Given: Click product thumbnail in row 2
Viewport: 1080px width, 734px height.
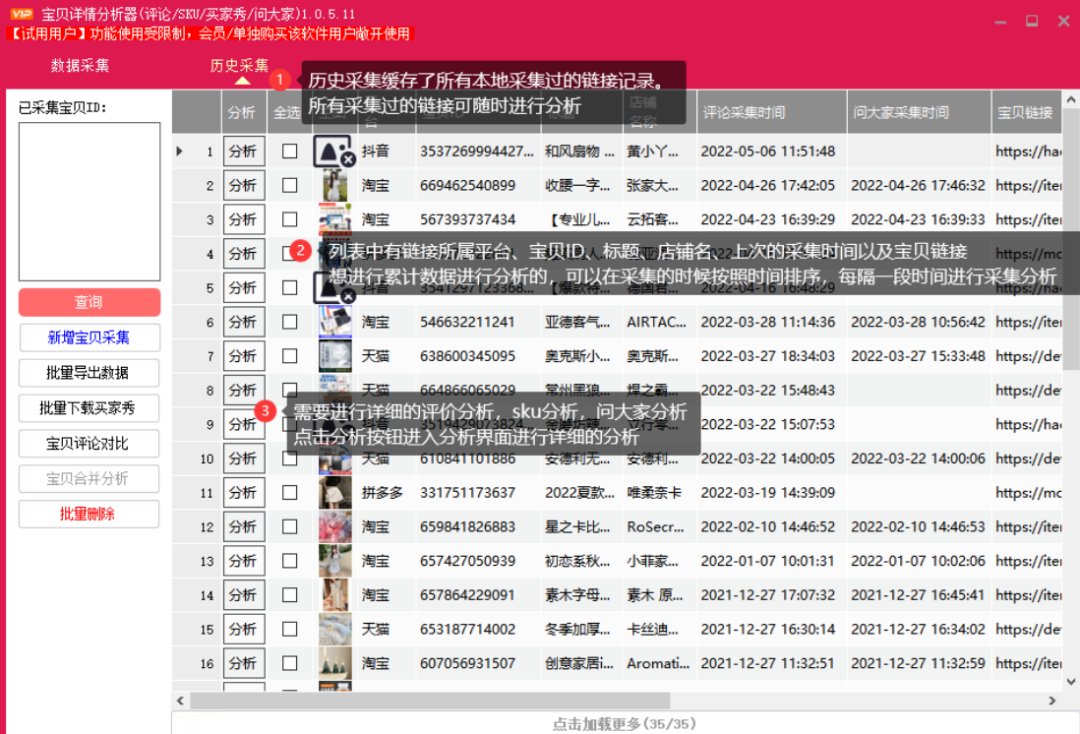Looking at the screenshot, I should coord(334,186).
